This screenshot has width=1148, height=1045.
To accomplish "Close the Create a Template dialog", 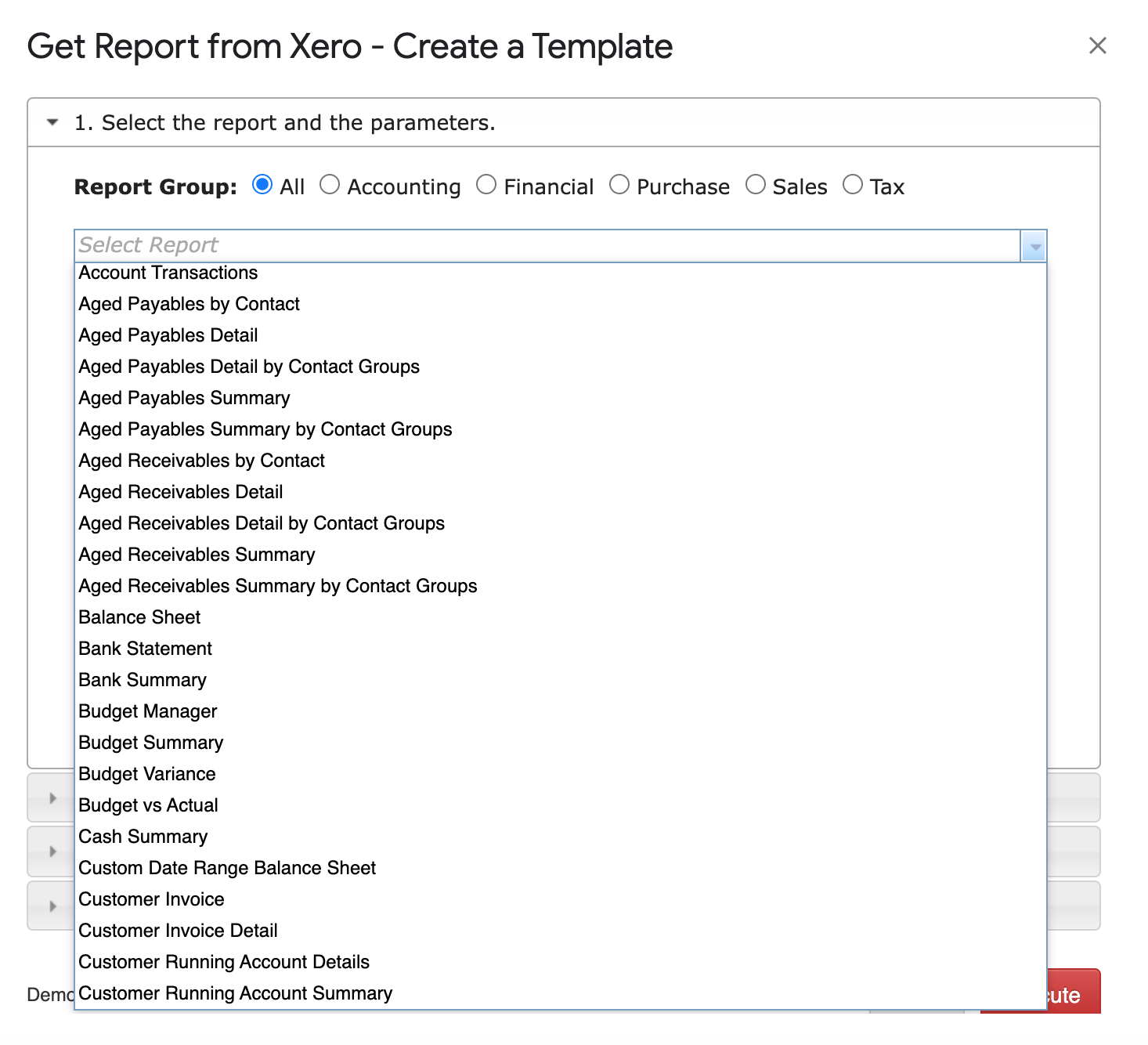I will [x=1097, y=45].
